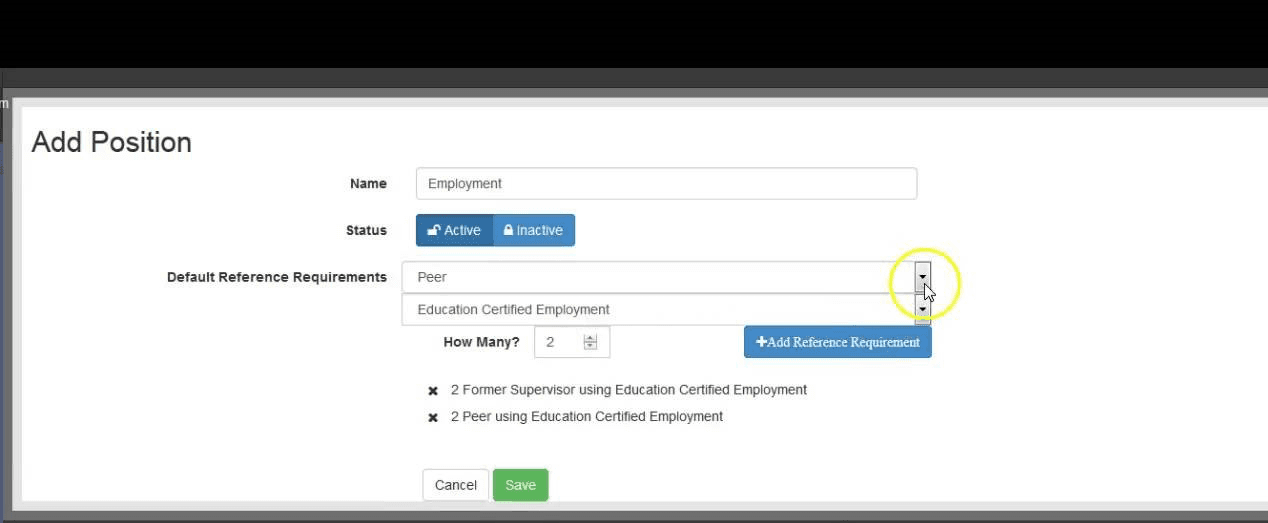Expand the Education Certified Employment dropdown arrow
This screenshot has width=1268, height=523.
coord(922,309)
